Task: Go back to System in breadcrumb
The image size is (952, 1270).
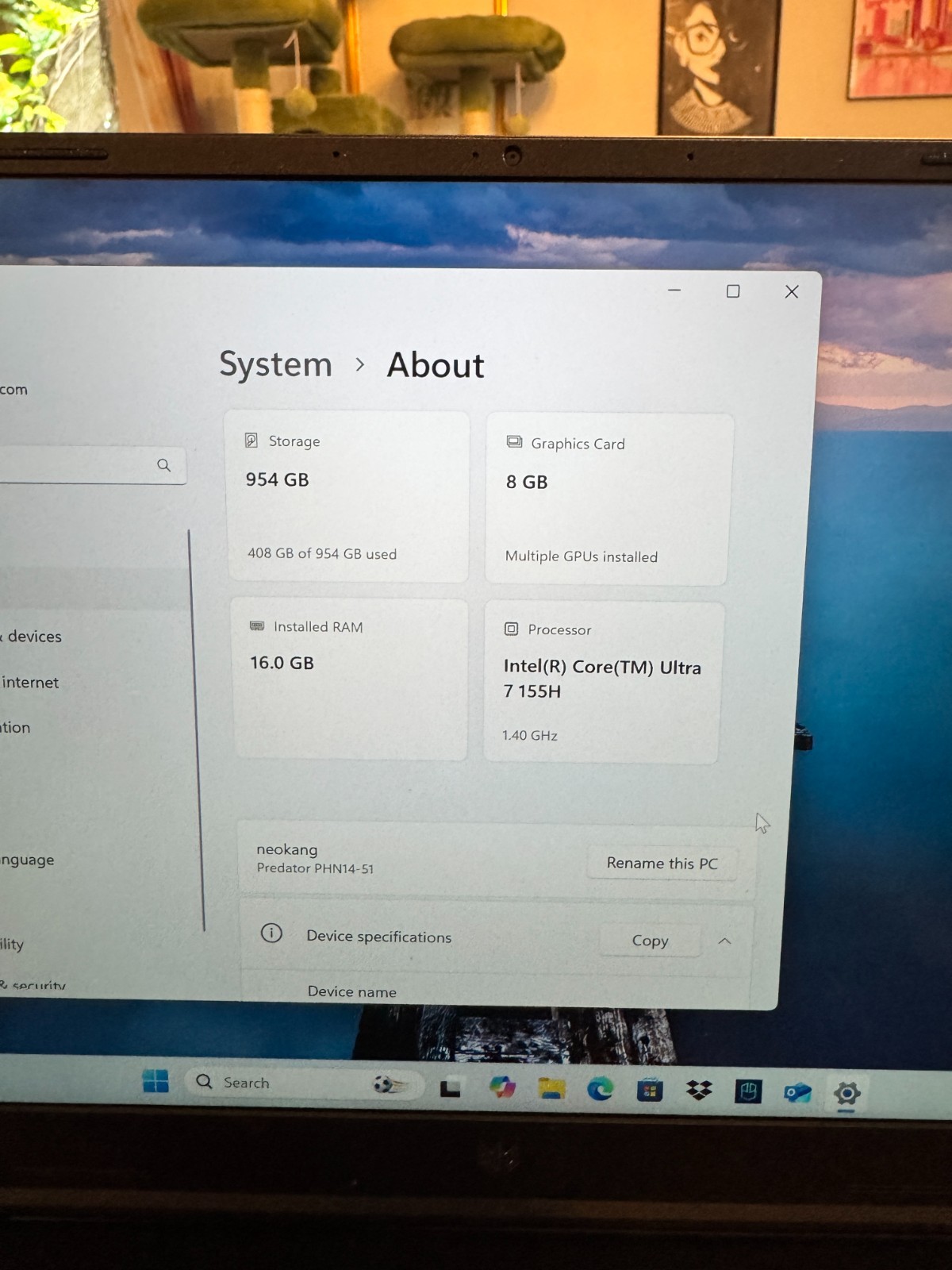Action: click(276, 364)
